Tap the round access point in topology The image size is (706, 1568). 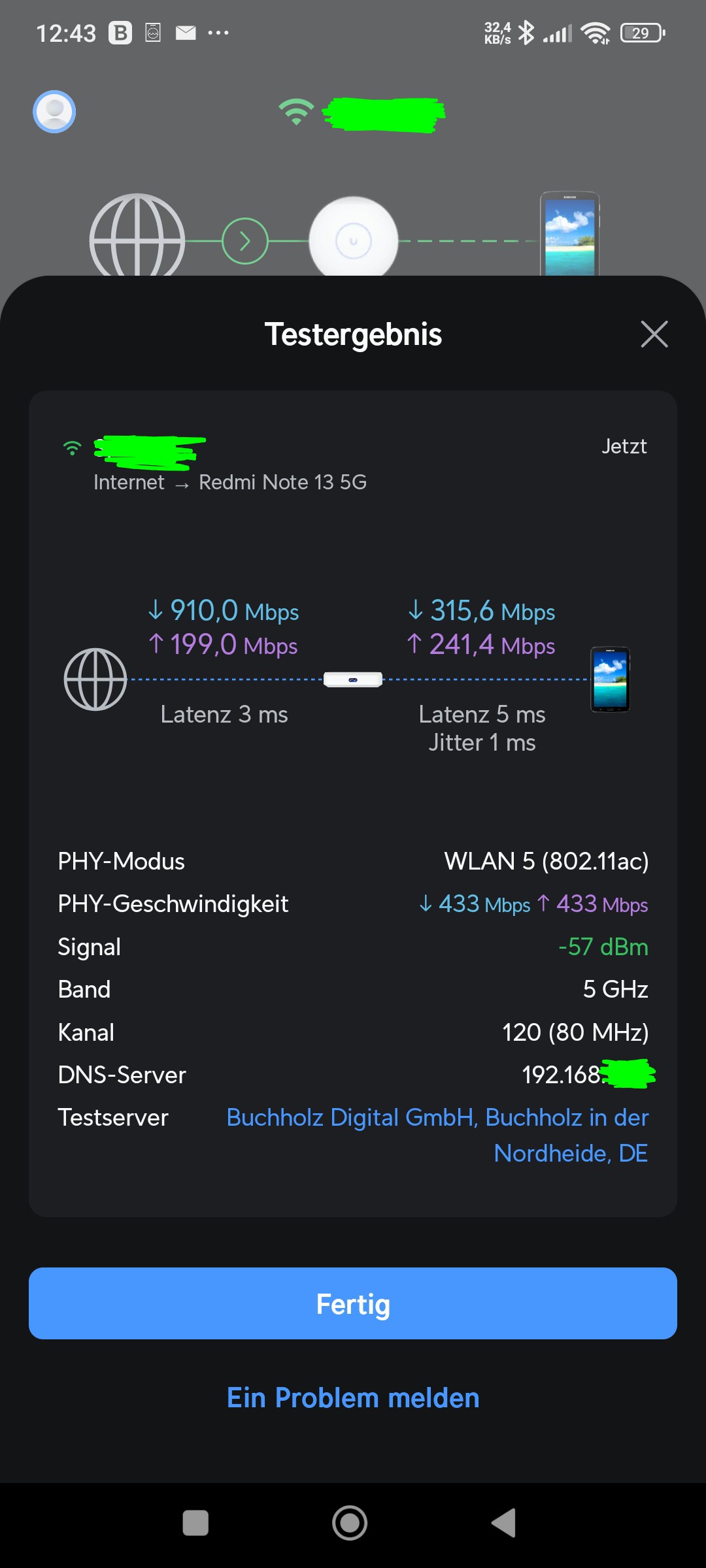coord(353,240)
